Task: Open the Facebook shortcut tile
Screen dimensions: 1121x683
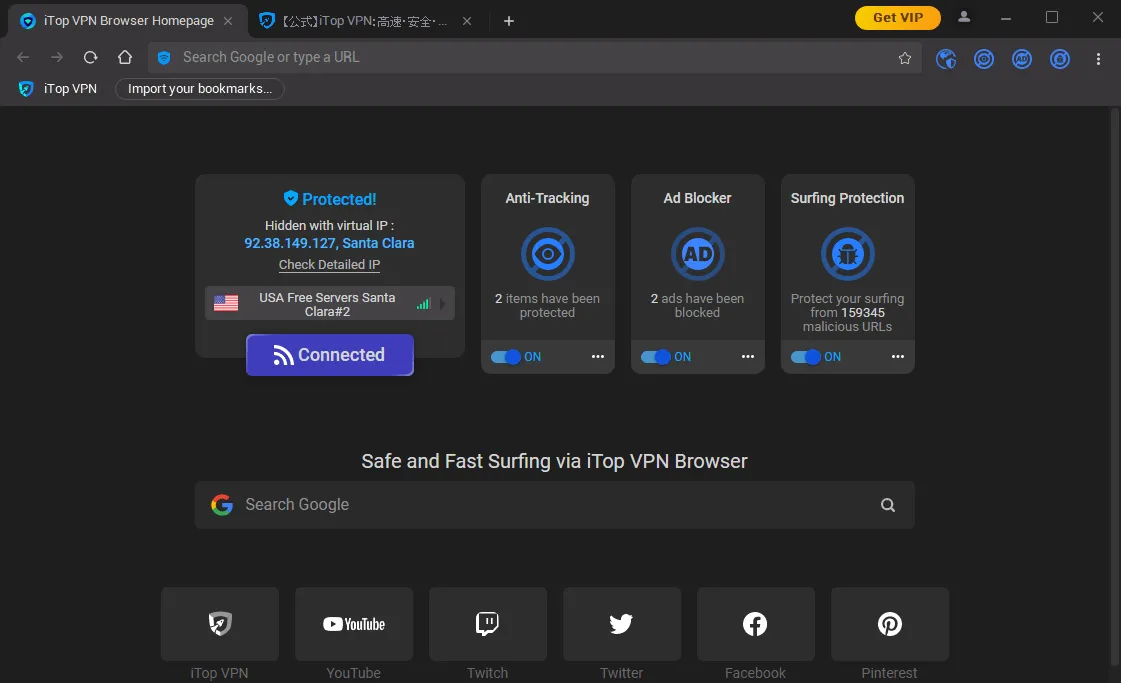Action: click(756, 624)
